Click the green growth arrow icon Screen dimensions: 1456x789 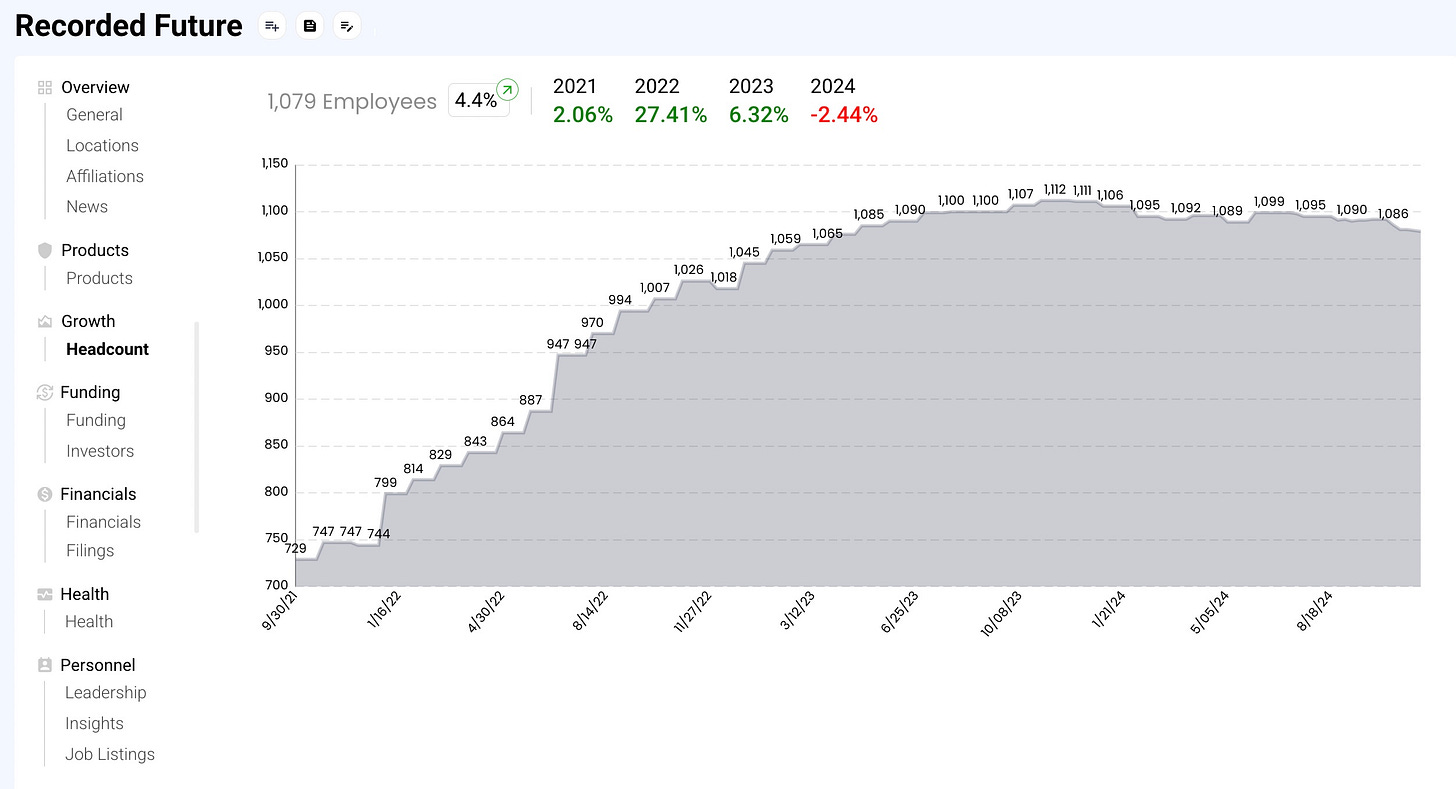coord(508,90)
